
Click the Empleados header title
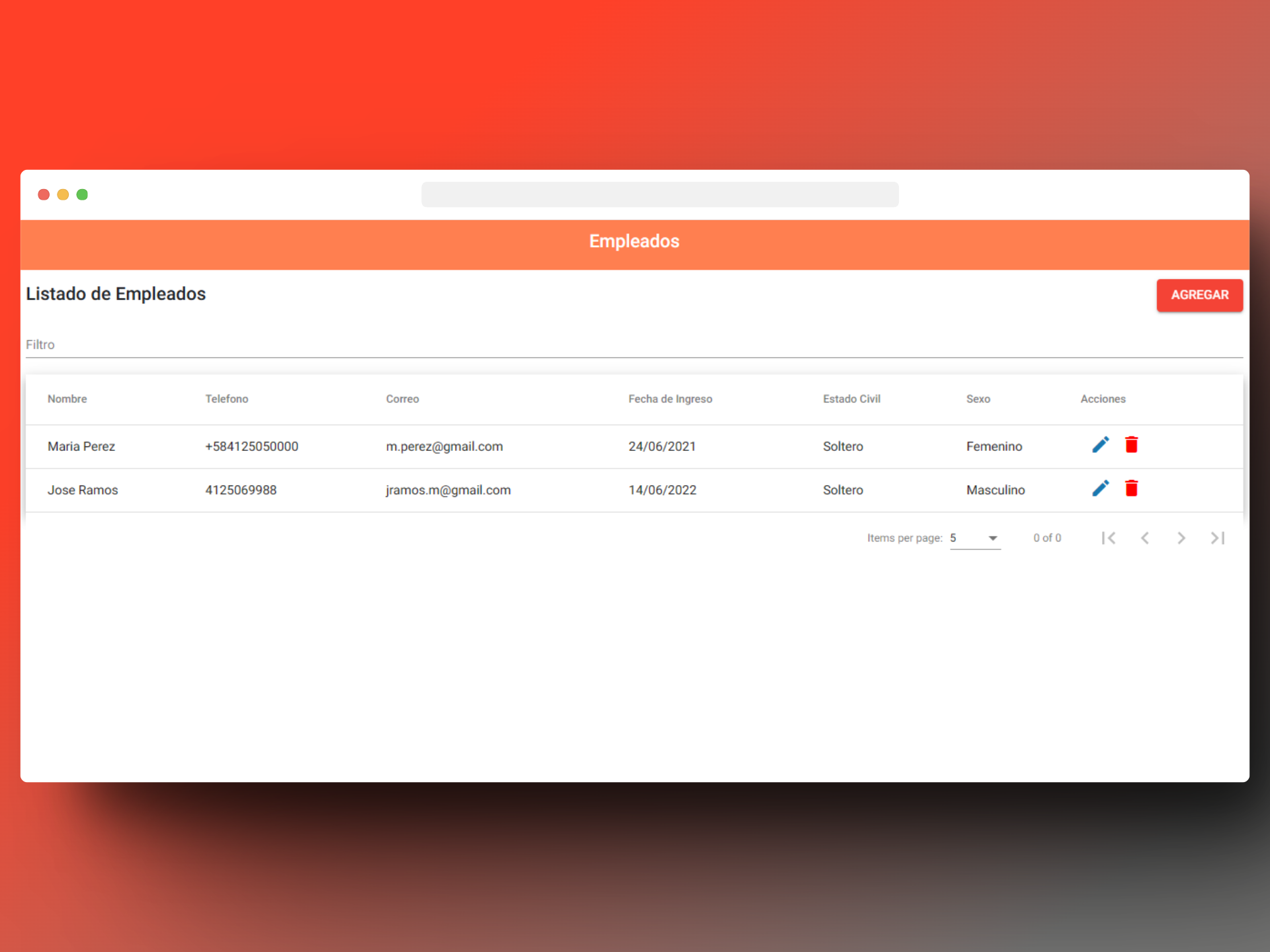tap(634, 241)
